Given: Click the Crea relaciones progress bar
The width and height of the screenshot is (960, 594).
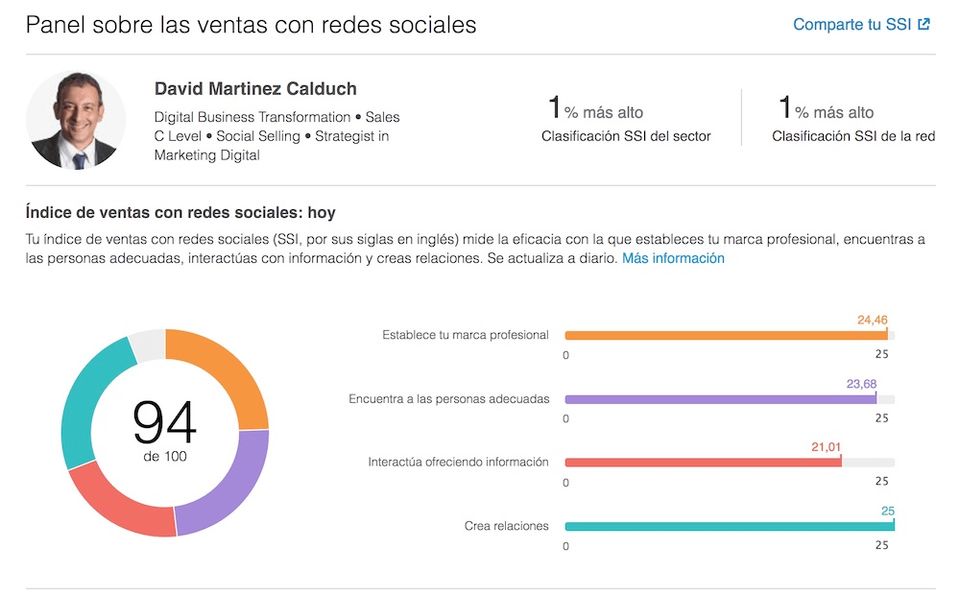Looking at the screenshot, I should tap(724, 525).
